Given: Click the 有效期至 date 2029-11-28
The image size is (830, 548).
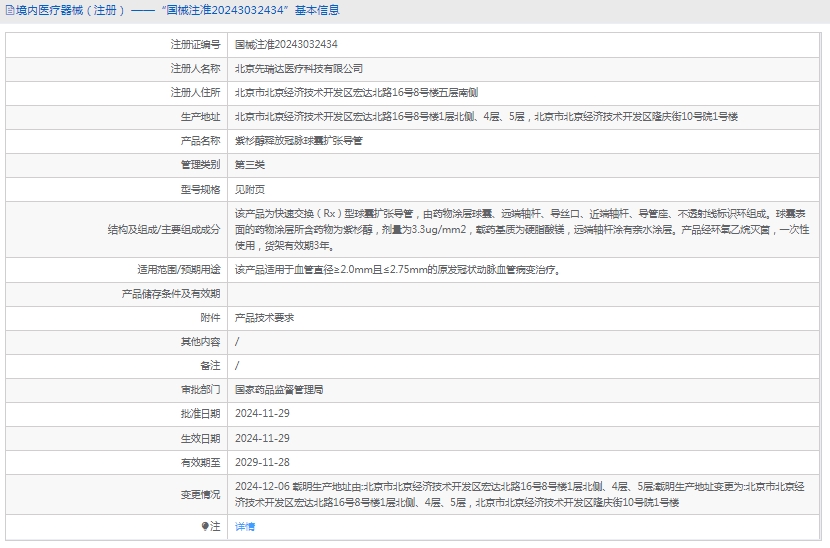Looking at the screenshot, I should (x=262, y=462).
